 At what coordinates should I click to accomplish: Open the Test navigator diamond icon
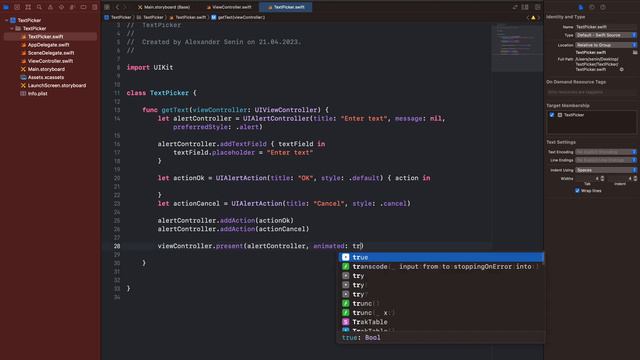coord(61,7)
